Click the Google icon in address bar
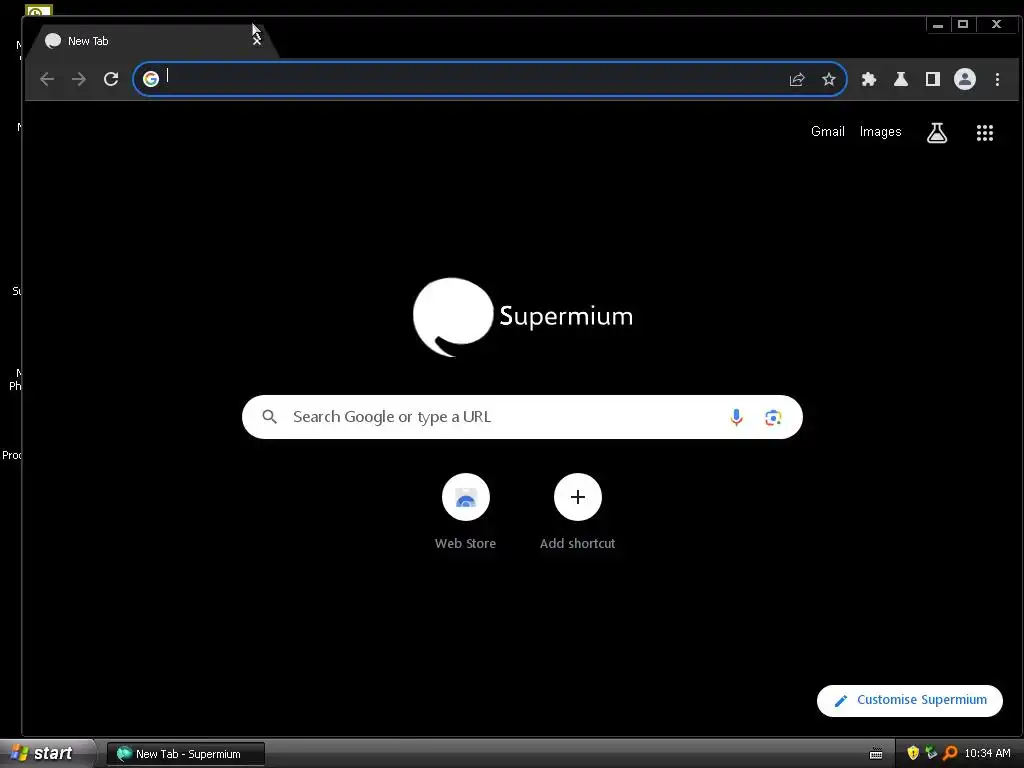This screenshot has height=768, width=1024. tap(151, 79)
